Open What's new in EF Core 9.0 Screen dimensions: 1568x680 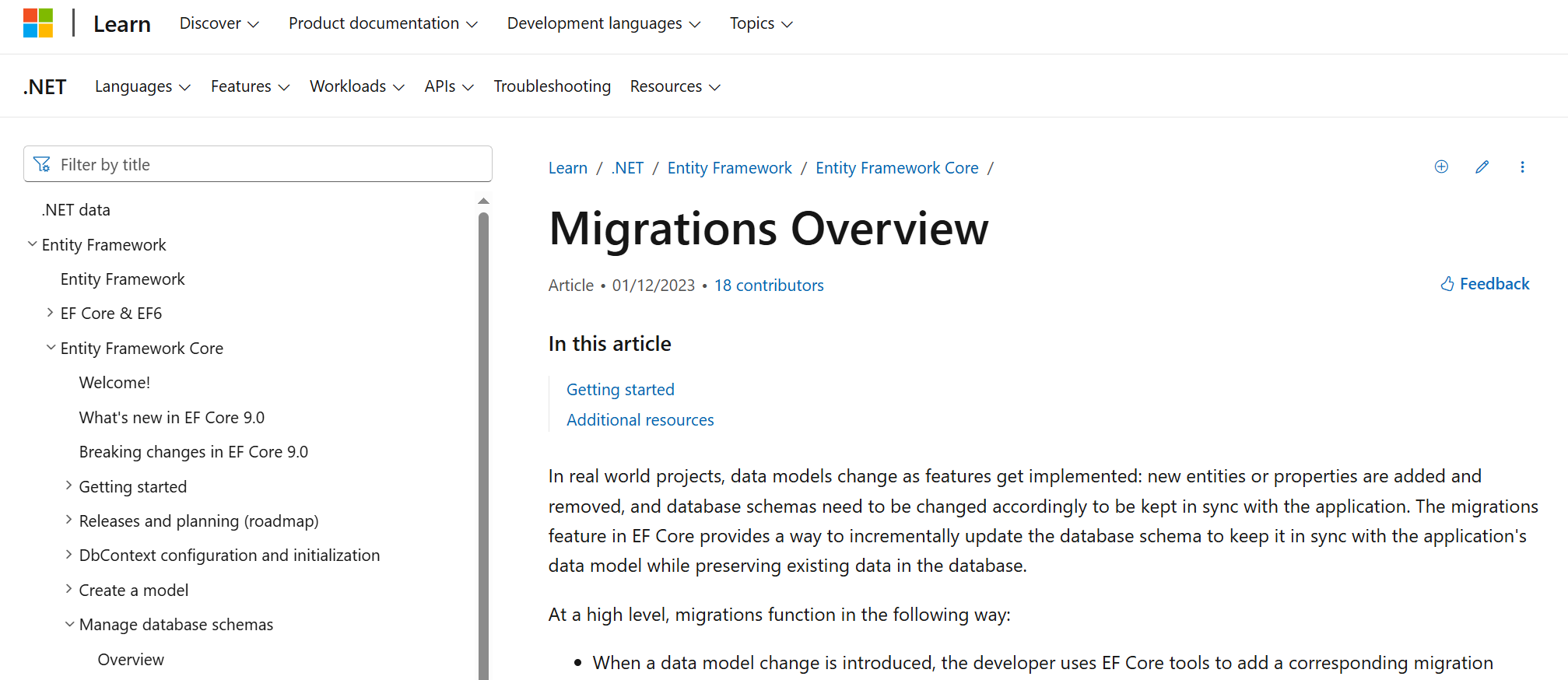(172, 418)
